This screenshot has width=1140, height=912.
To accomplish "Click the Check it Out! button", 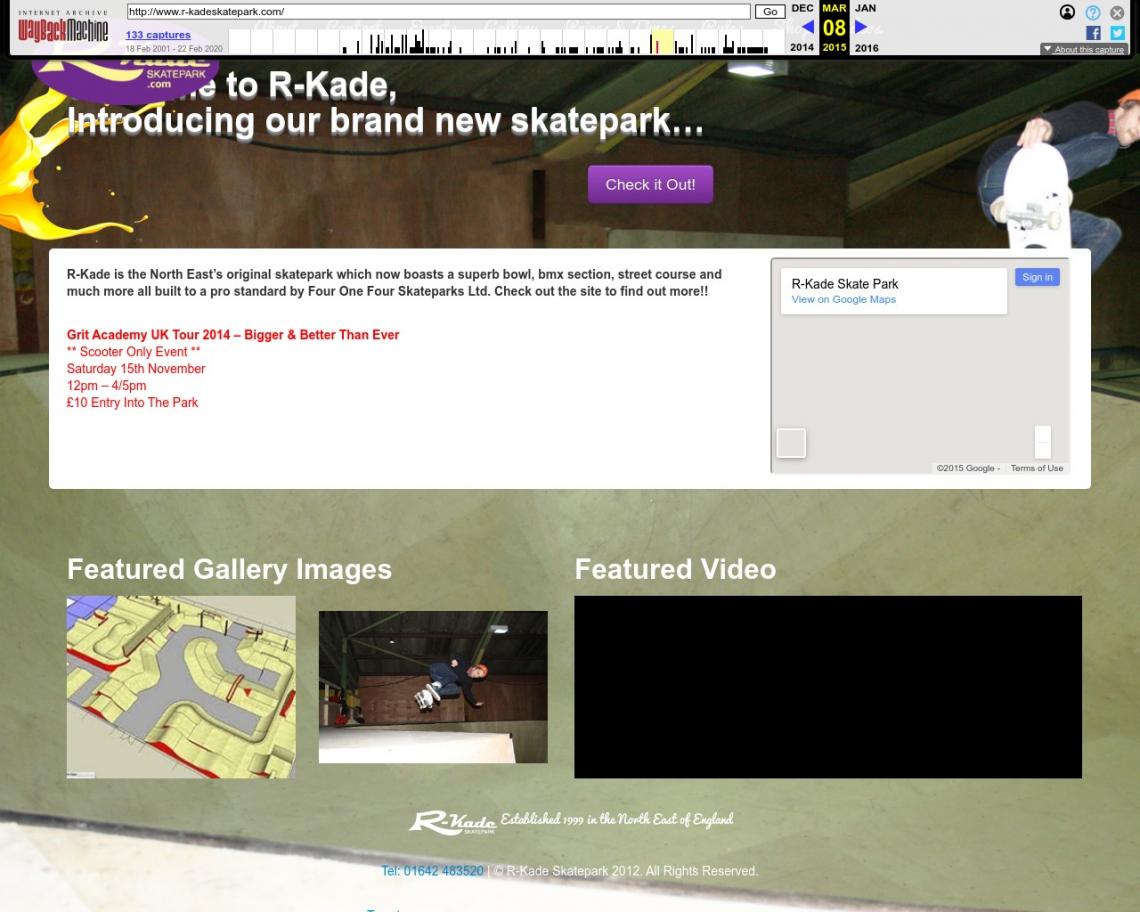I will point(650,185).
